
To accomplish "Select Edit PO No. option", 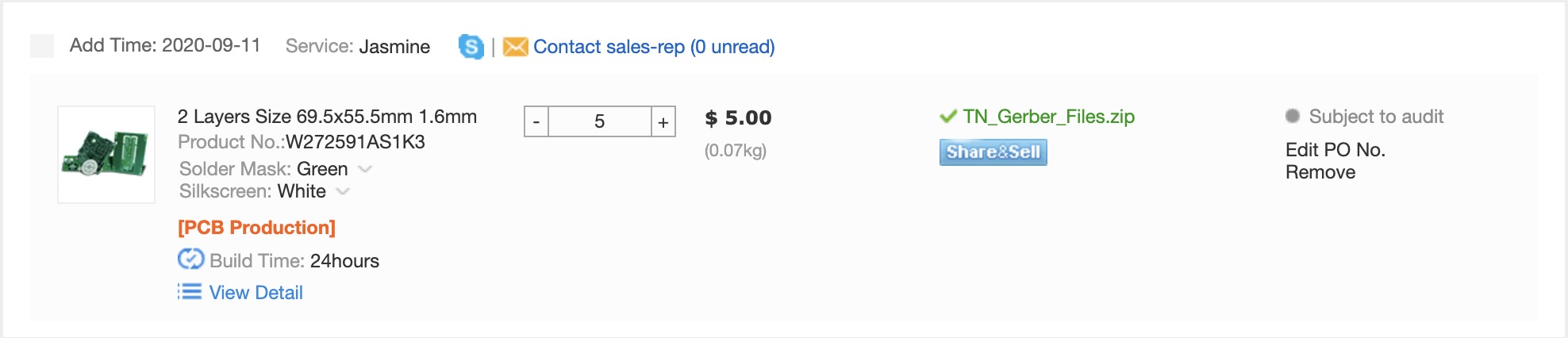I will click(1335, 150).
